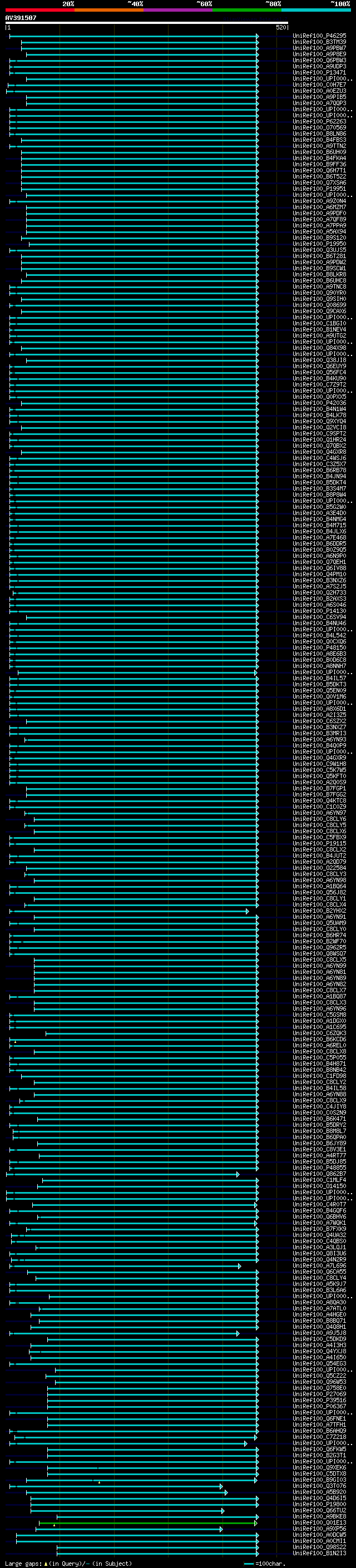Open hit UniRef100_A6MZM7
This screenshot has width=356, height=1568.
[319, 207]
